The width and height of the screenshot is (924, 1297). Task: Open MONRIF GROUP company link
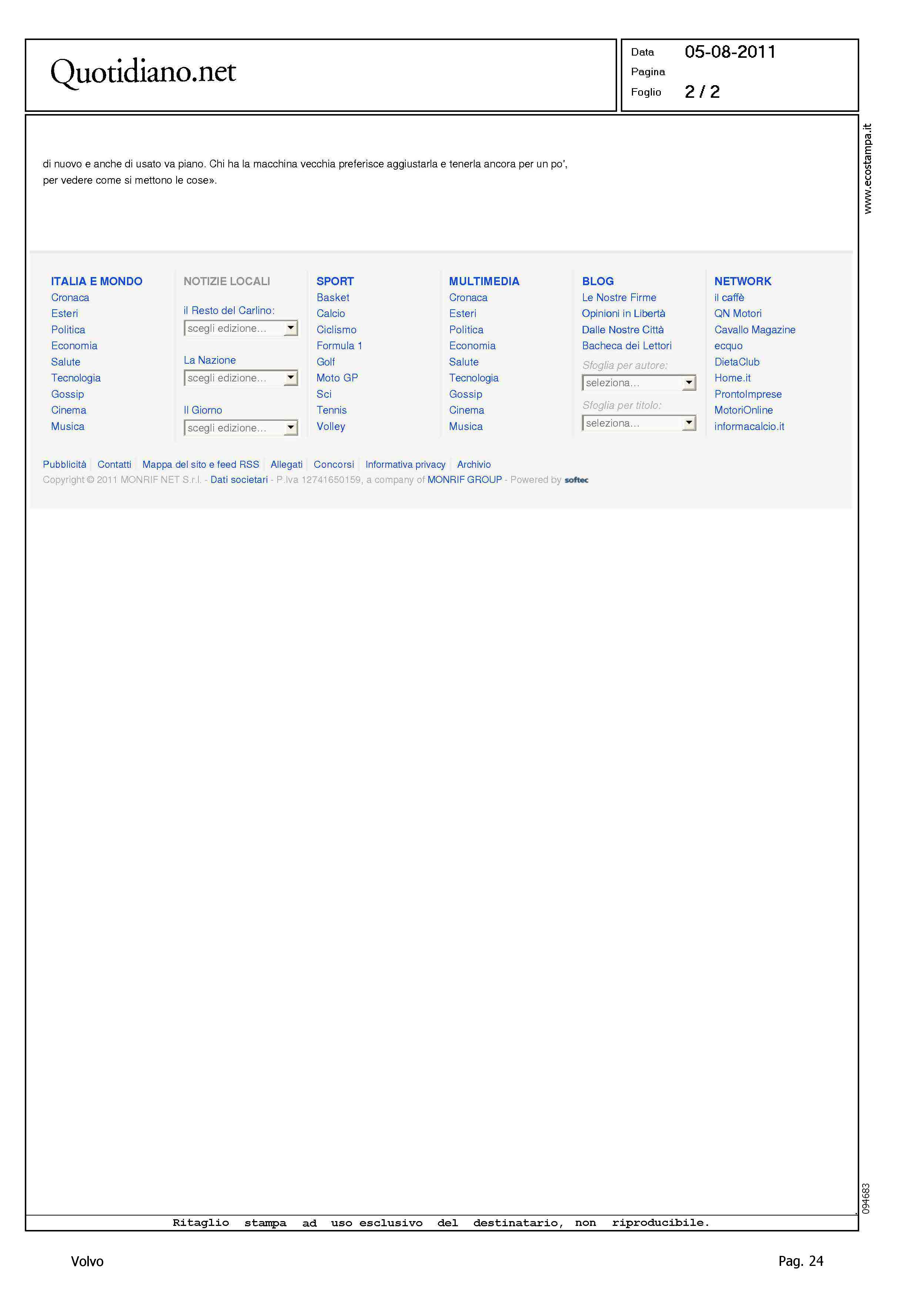(x=464, y=480)
